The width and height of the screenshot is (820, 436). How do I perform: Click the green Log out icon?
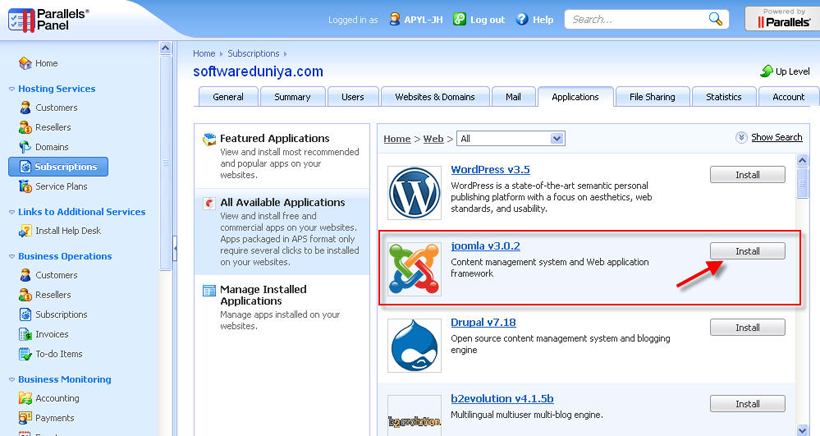(459, 19)
